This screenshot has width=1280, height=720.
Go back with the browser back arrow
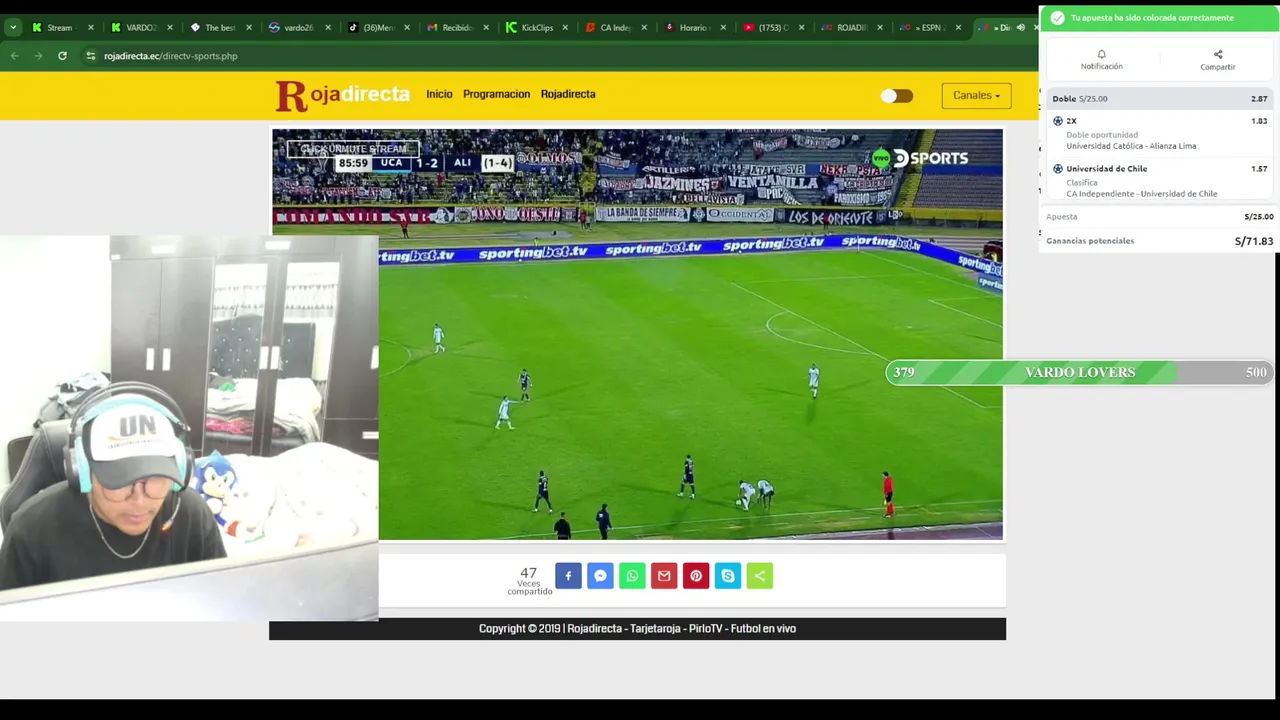(x=14, y=56)
